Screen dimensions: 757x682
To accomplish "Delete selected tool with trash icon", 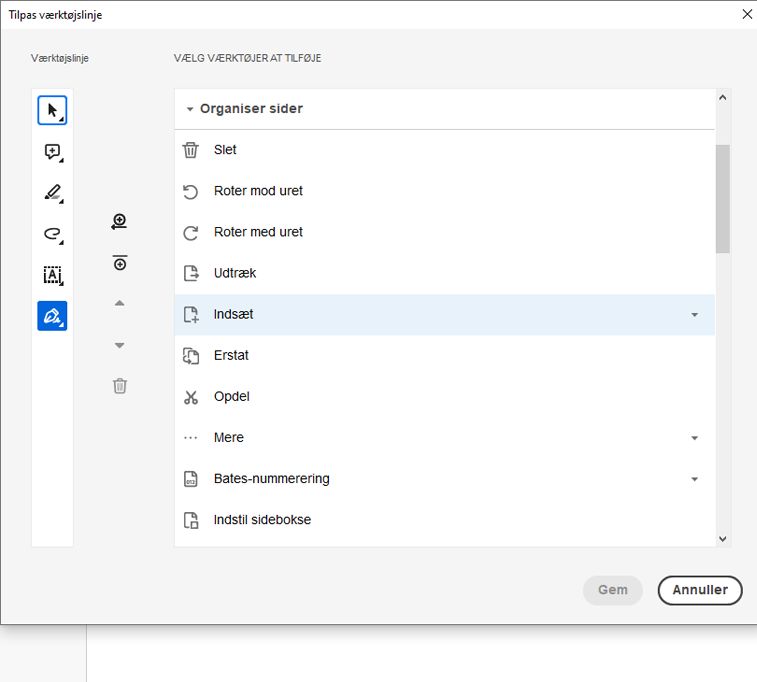I will point(119,386).
